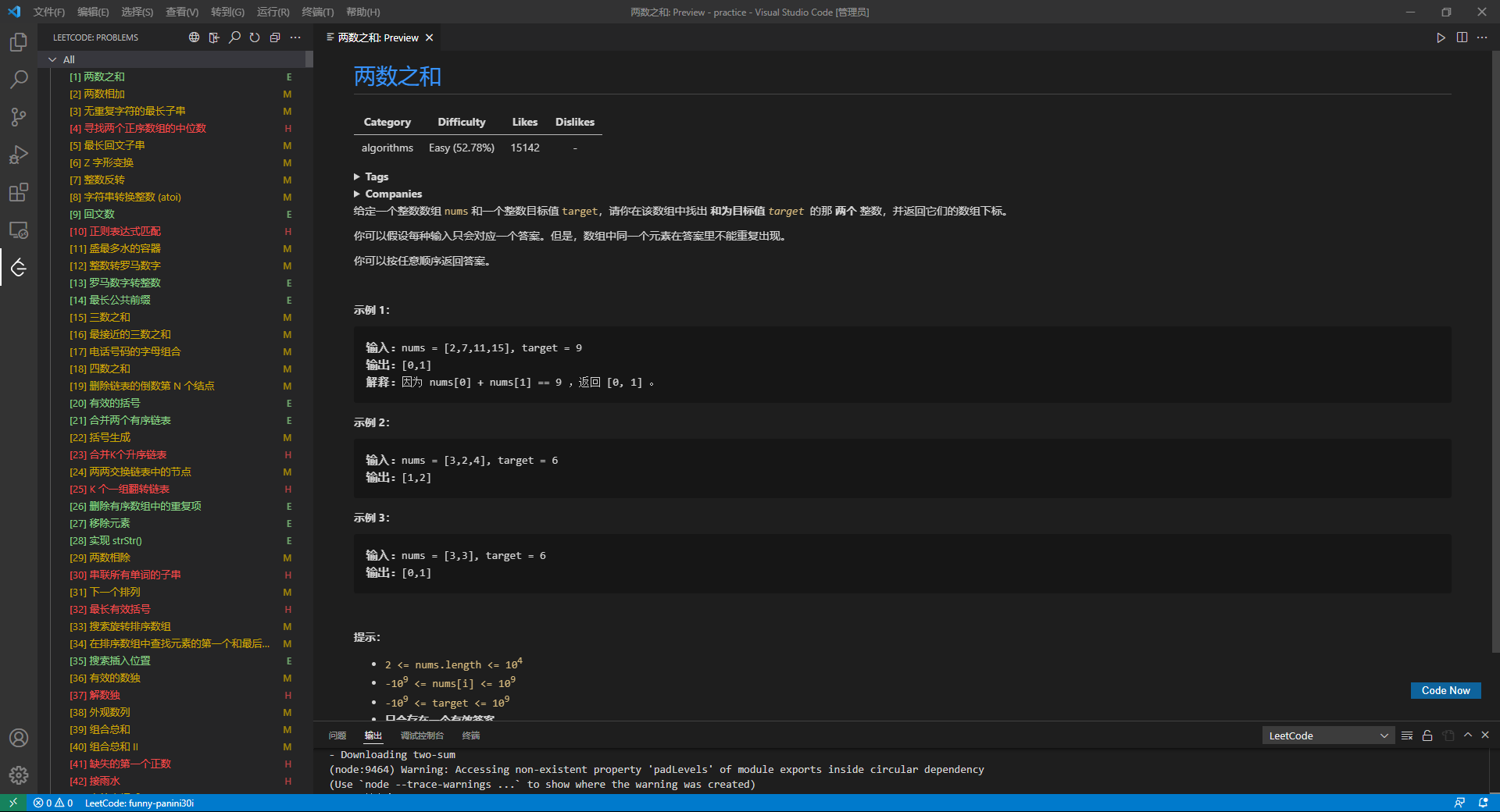Switch to the 终端 tab in the bottom panel
This screenshot has height=812, width=1500.
[470, 735]
